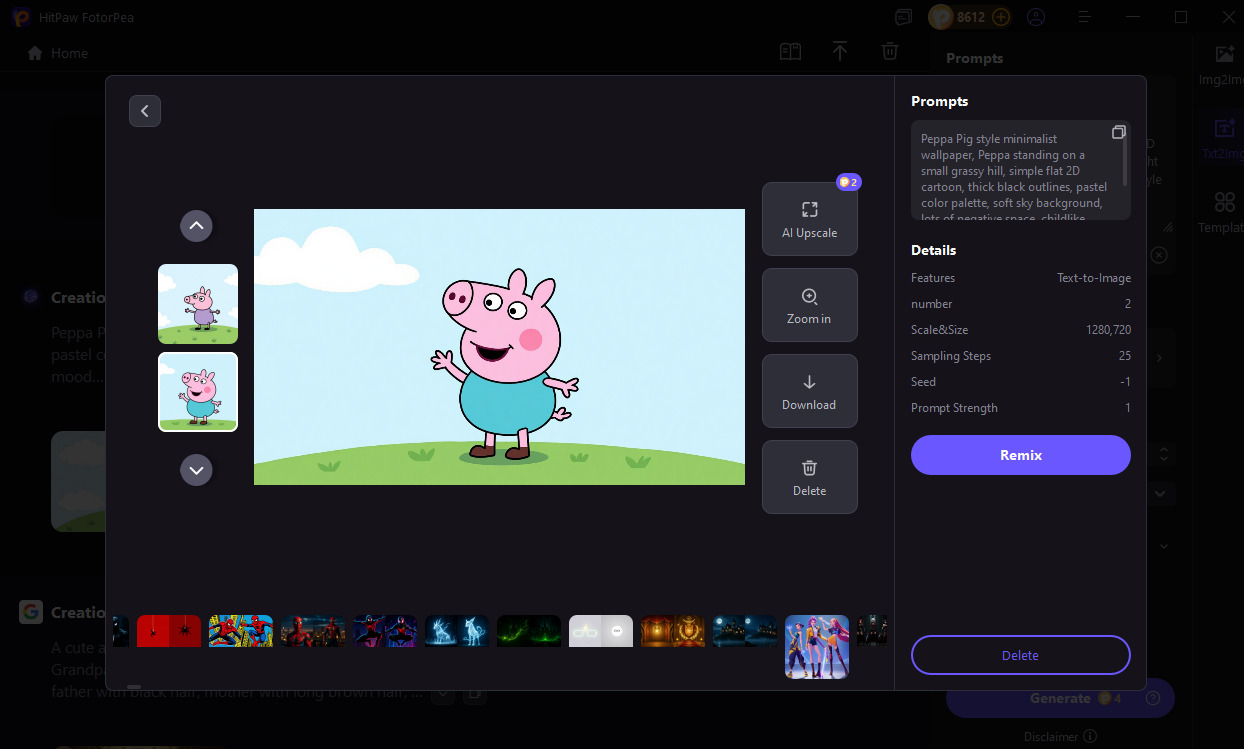
Task: Open the Zoom in tool
Action: pos(809,305)
